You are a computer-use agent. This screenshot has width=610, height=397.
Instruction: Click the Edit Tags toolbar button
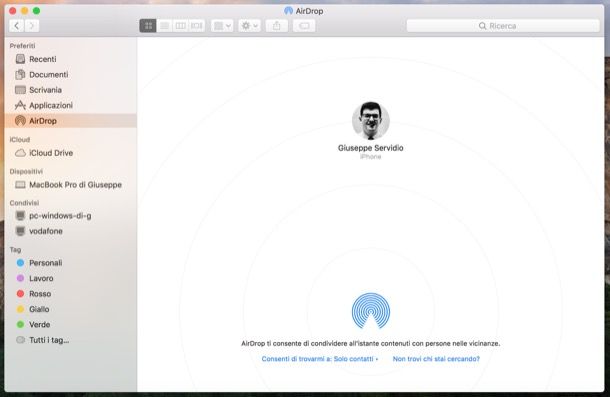point(304,26)
